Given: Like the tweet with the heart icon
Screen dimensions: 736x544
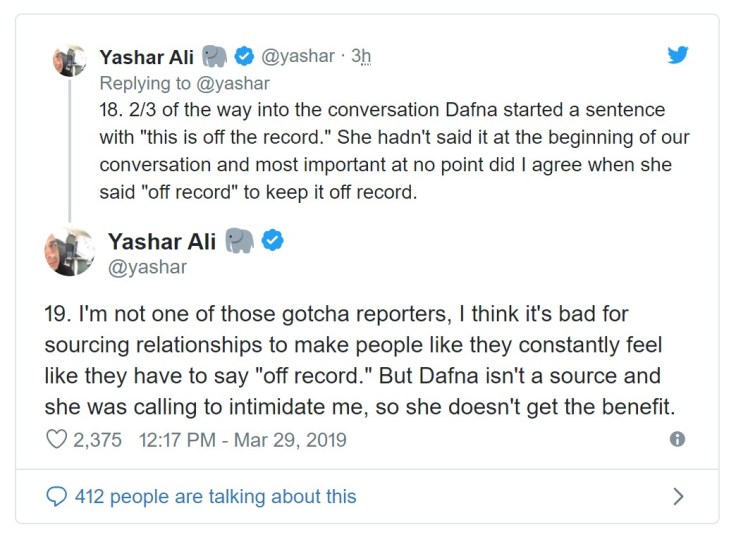Looking at the screenshot, I should pyautogui.click(x=56, y=439).
